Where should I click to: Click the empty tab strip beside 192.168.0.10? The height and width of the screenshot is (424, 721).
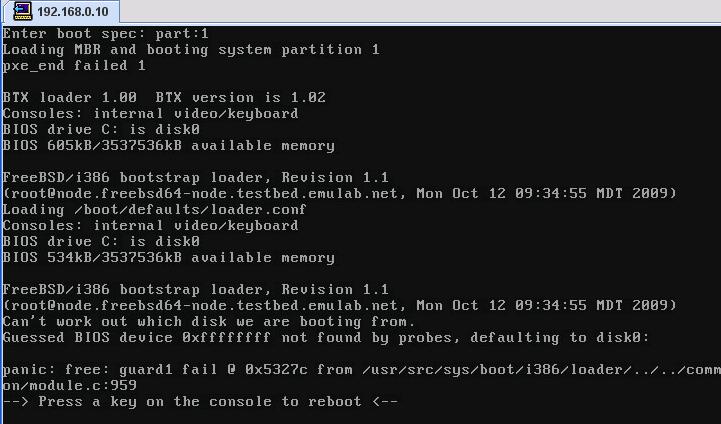click(420, 10)
